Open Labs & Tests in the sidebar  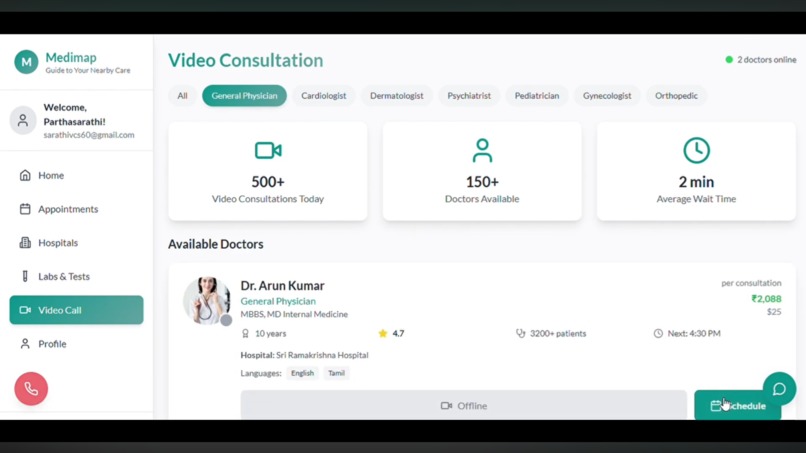(x=77, y=276)
